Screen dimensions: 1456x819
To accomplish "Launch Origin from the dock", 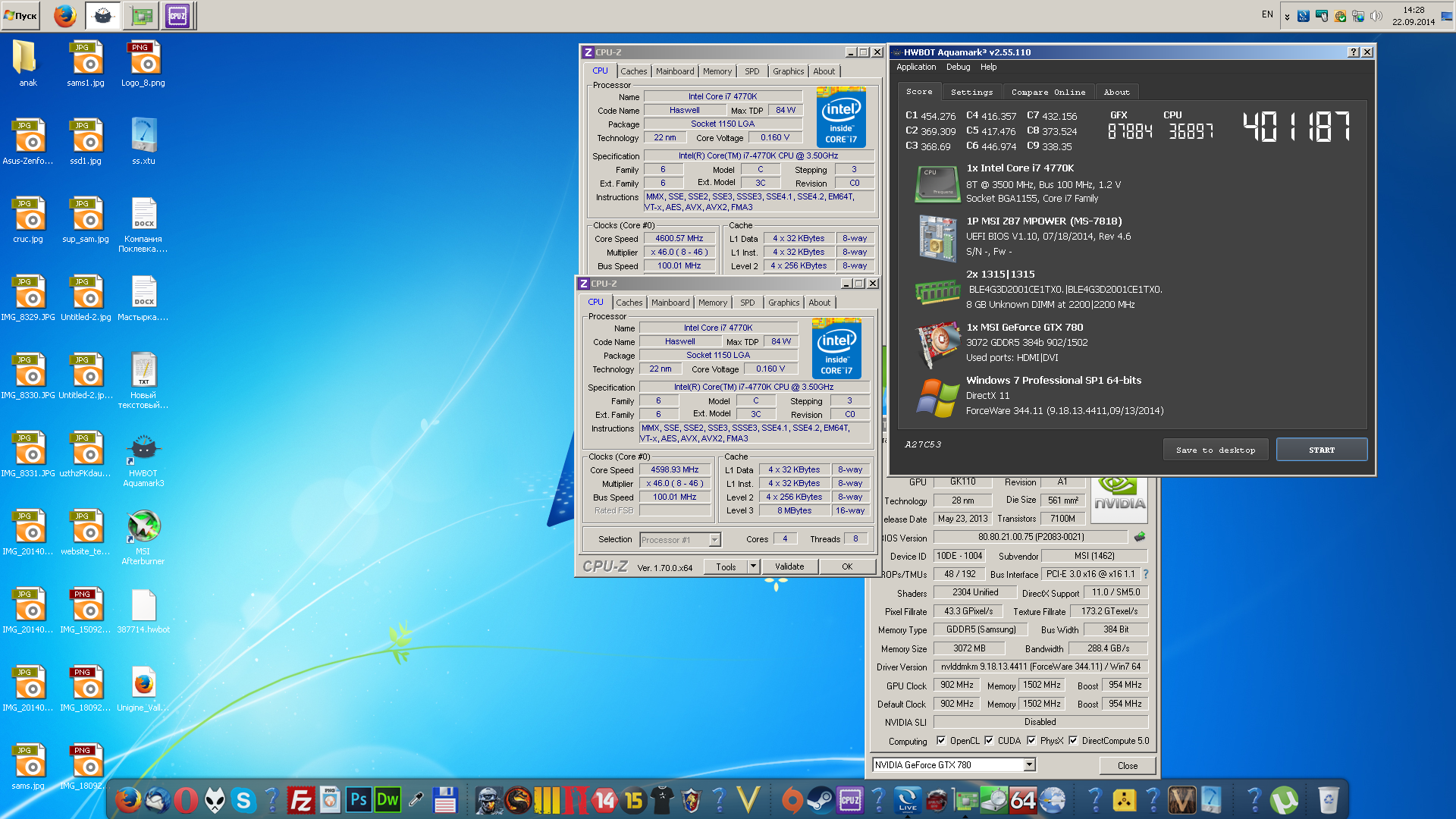I will point(792,799).
